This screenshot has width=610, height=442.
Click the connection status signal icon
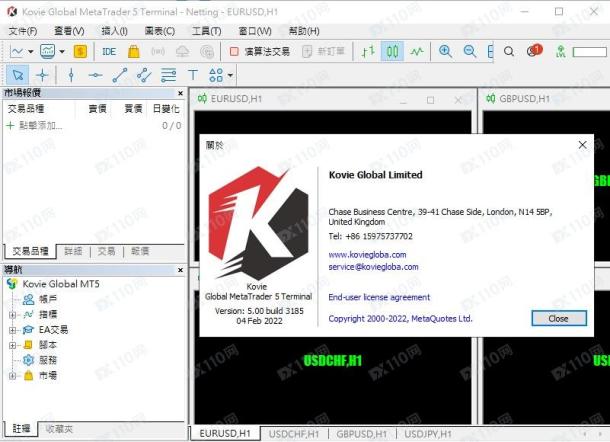(x=561, y=51)
